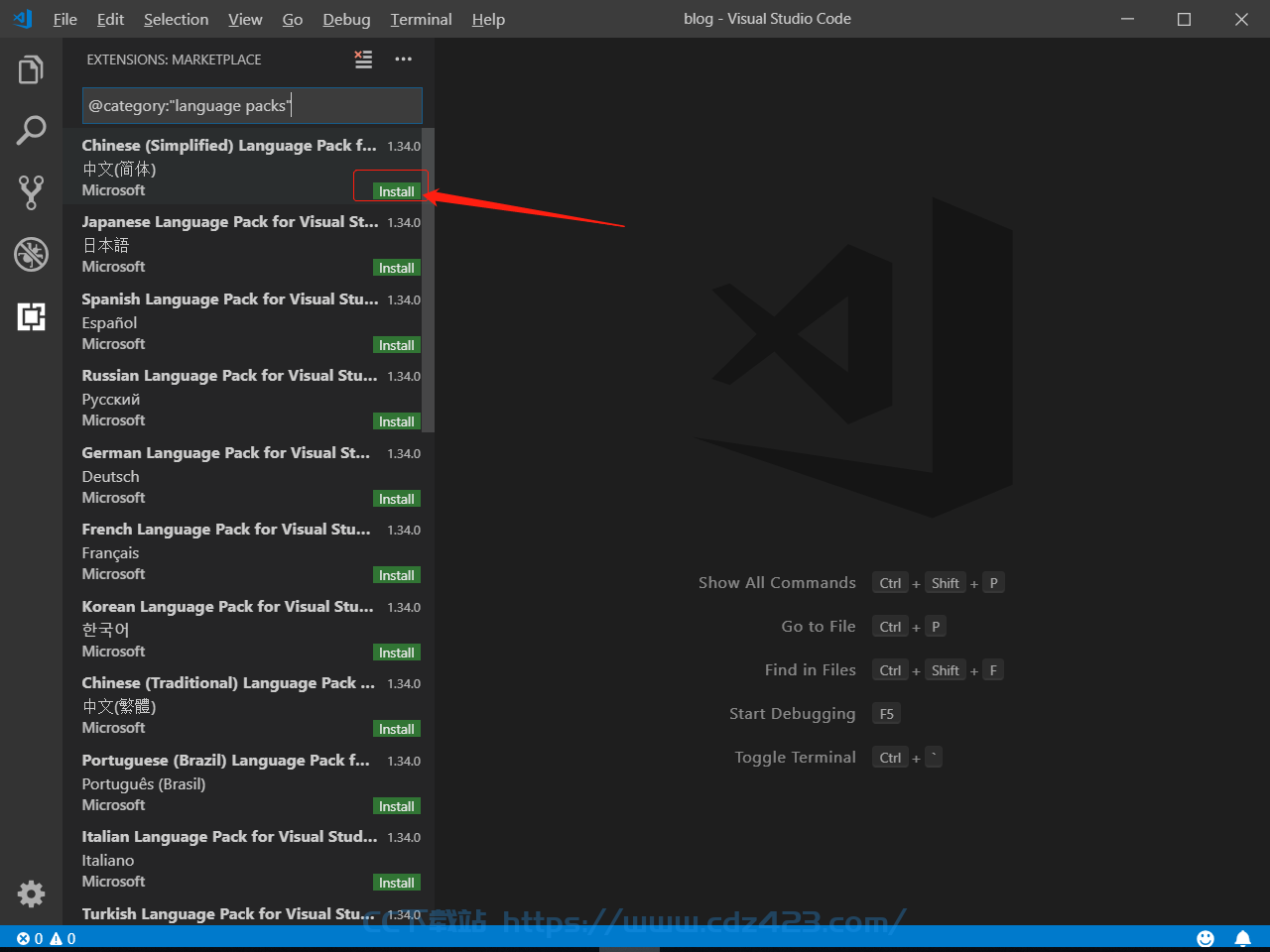Screen dimensions: 1270x952
Task: Open the View menu
Action: coord(245,19)
